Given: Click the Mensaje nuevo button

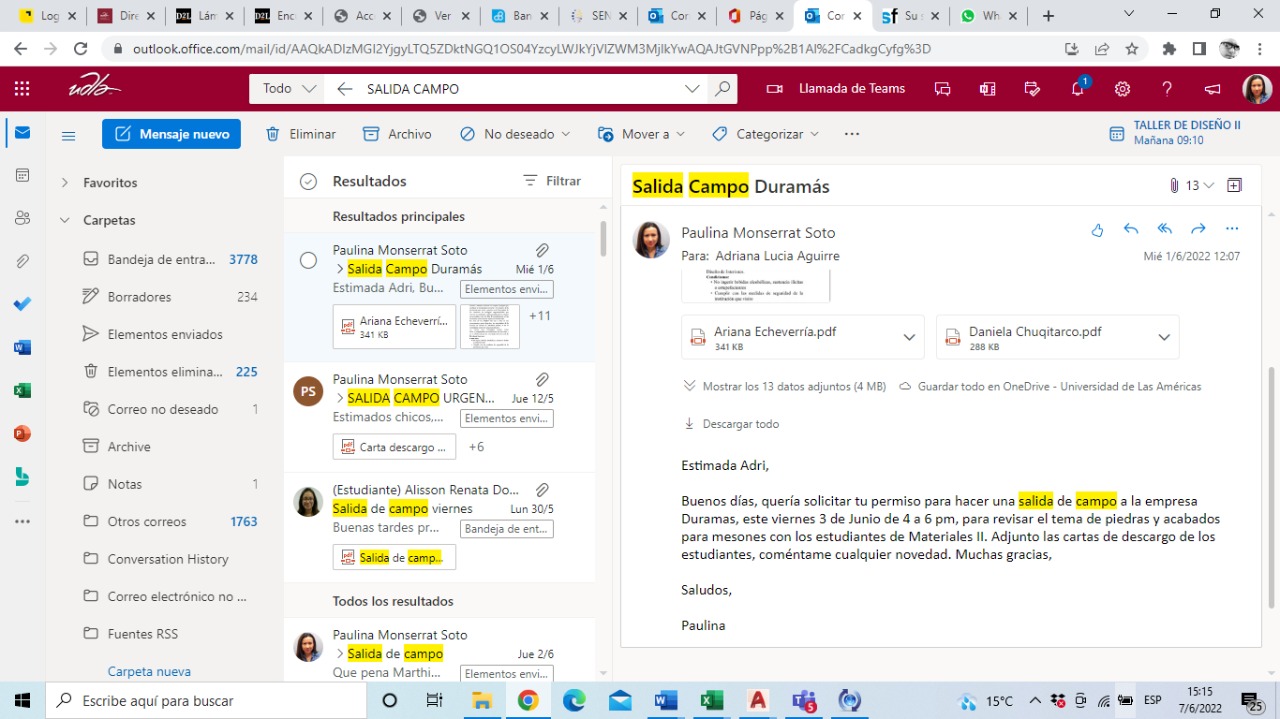Looking at the screenshot, I should click(172, 134).
